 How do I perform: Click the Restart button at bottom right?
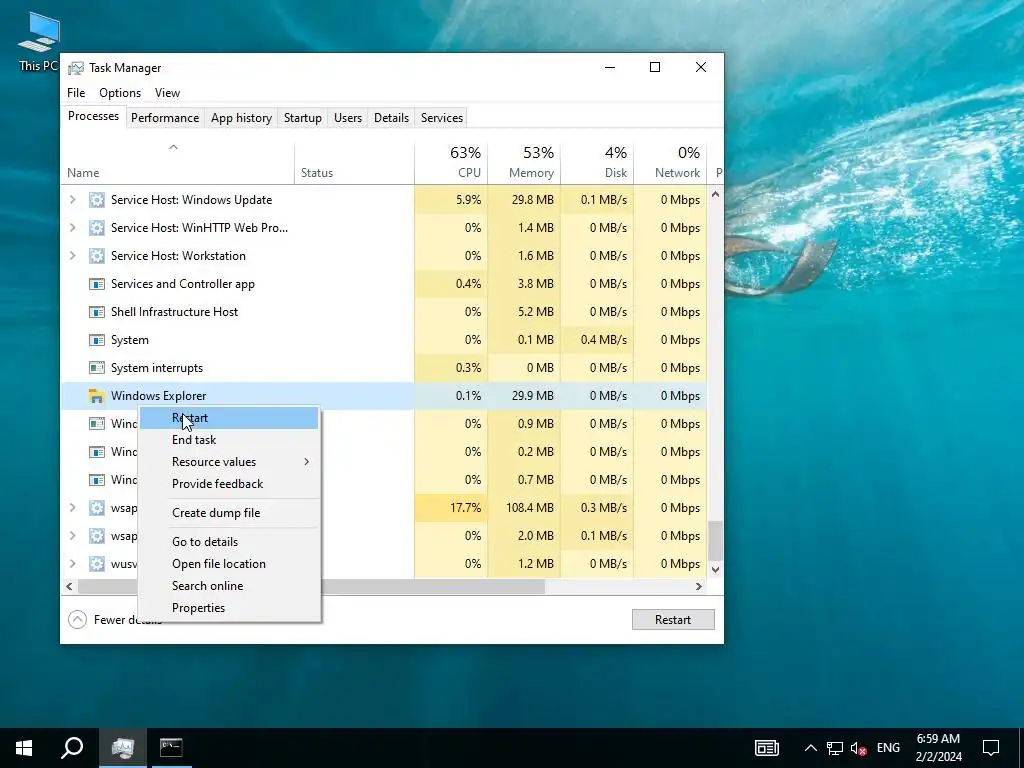(x=673, y=620)
